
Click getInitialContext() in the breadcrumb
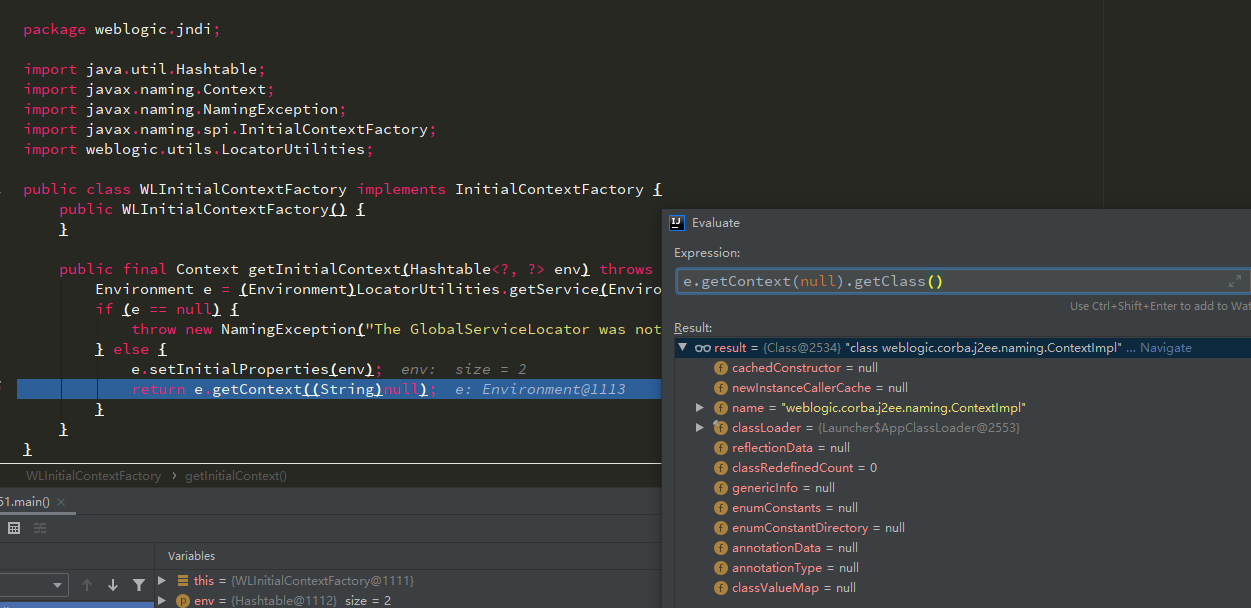tap(236, 476)
